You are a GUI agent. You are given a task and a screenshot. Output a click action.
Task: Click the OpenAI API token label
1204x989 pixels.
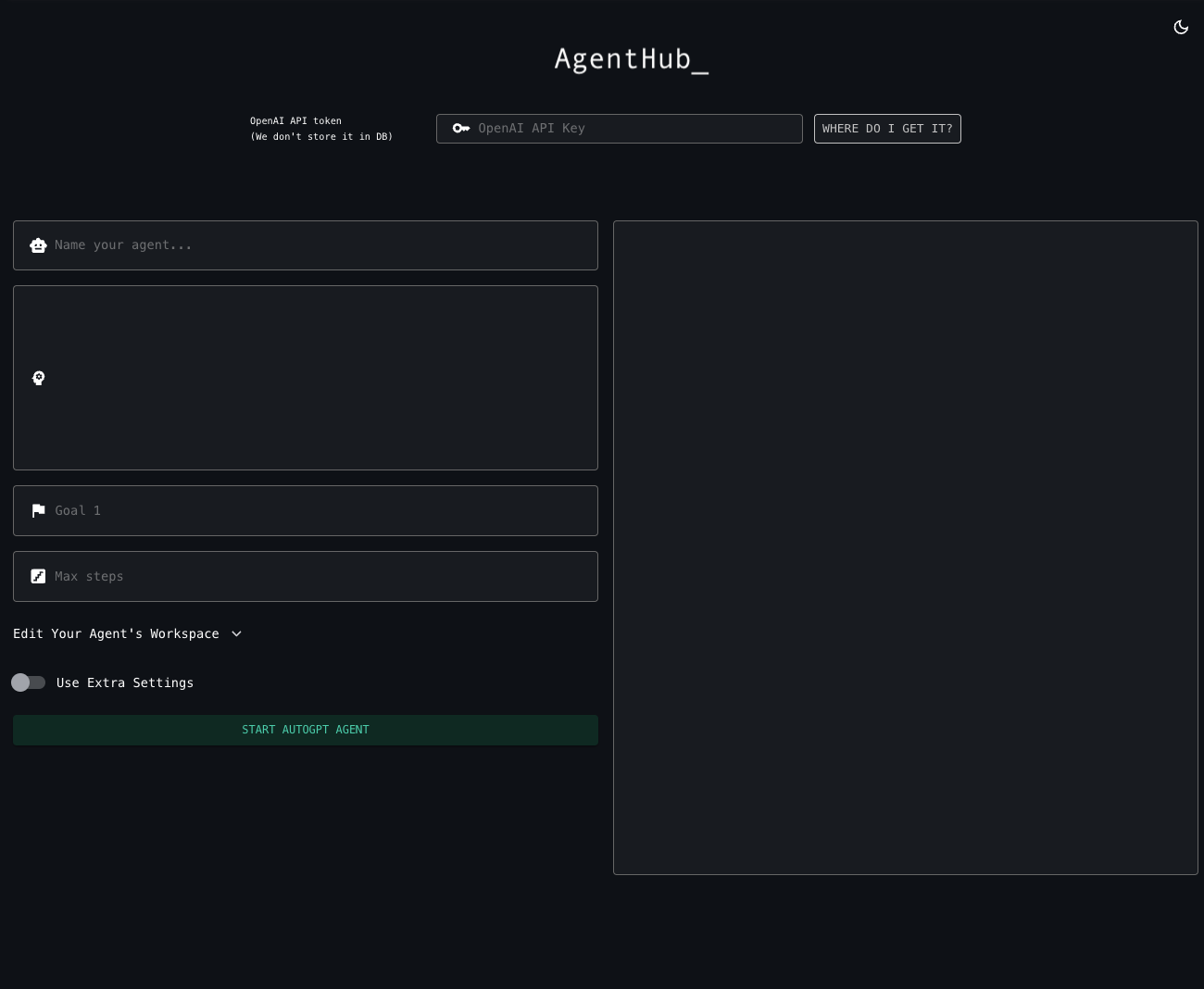(x=295, y=120)
